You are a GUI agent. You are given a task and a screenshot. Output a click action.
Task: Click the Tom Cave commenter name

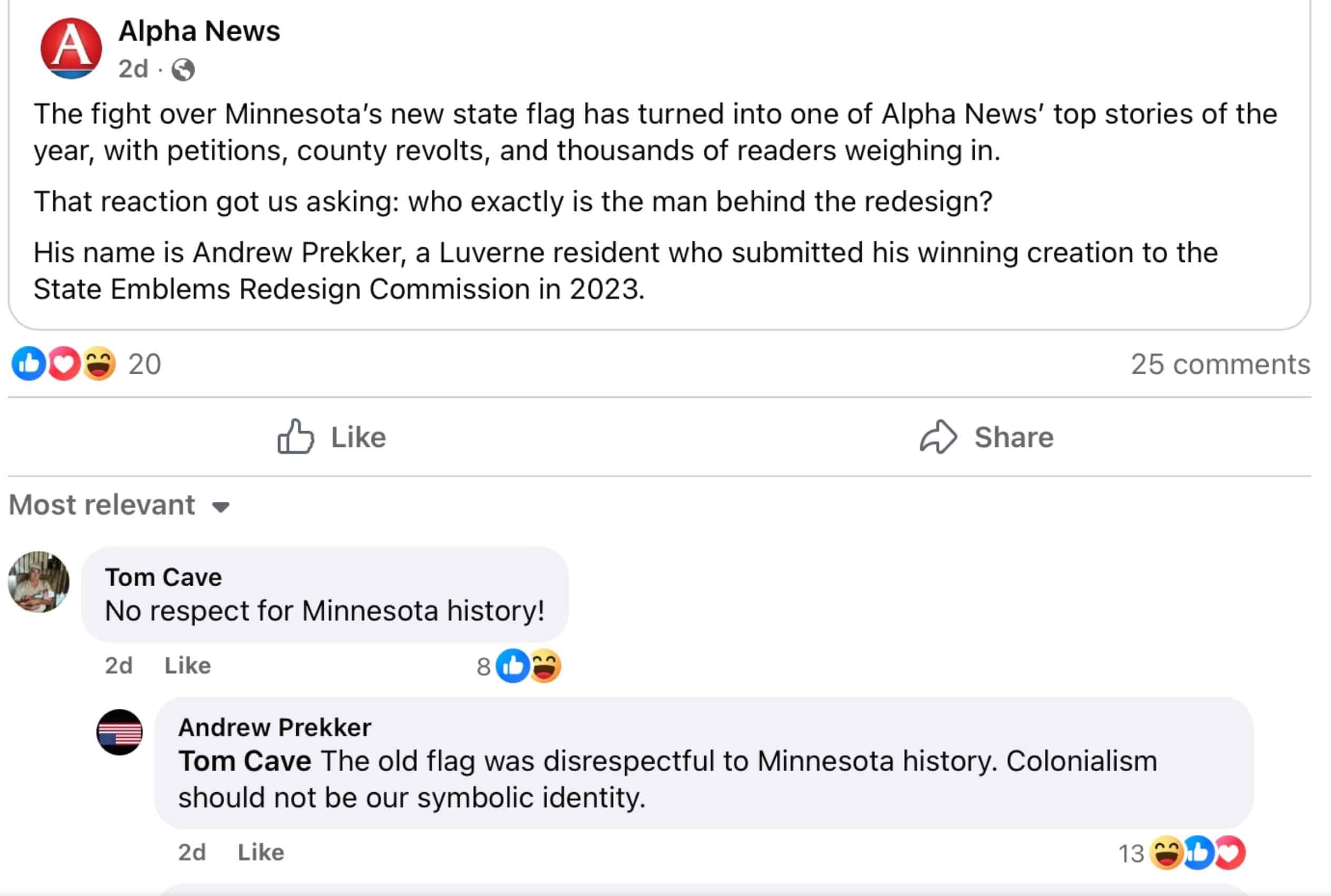[163, 577]
